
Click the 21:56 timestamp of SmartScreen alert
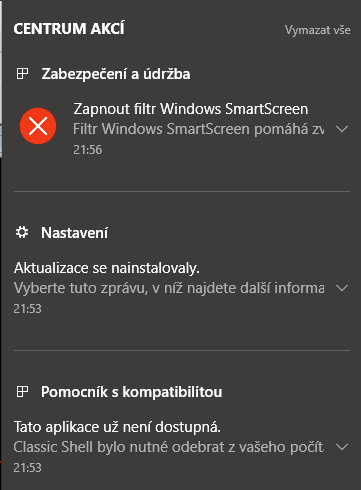point(87,150)
